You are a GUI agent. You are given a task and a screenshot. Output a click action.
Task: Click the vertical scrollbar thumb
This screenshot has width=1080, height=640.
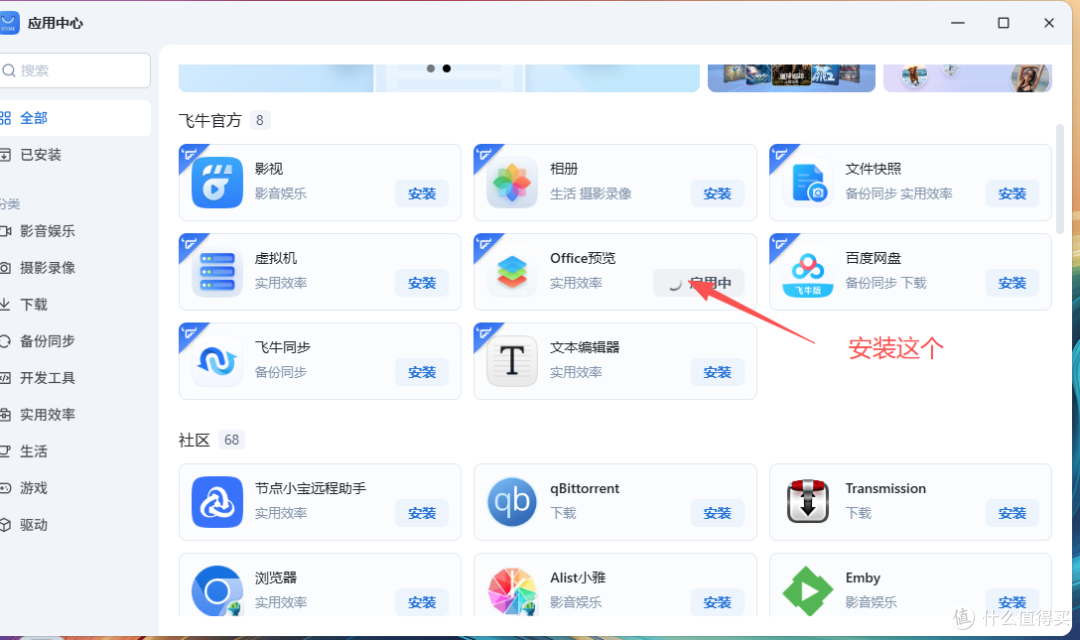tap(1059, 179)
